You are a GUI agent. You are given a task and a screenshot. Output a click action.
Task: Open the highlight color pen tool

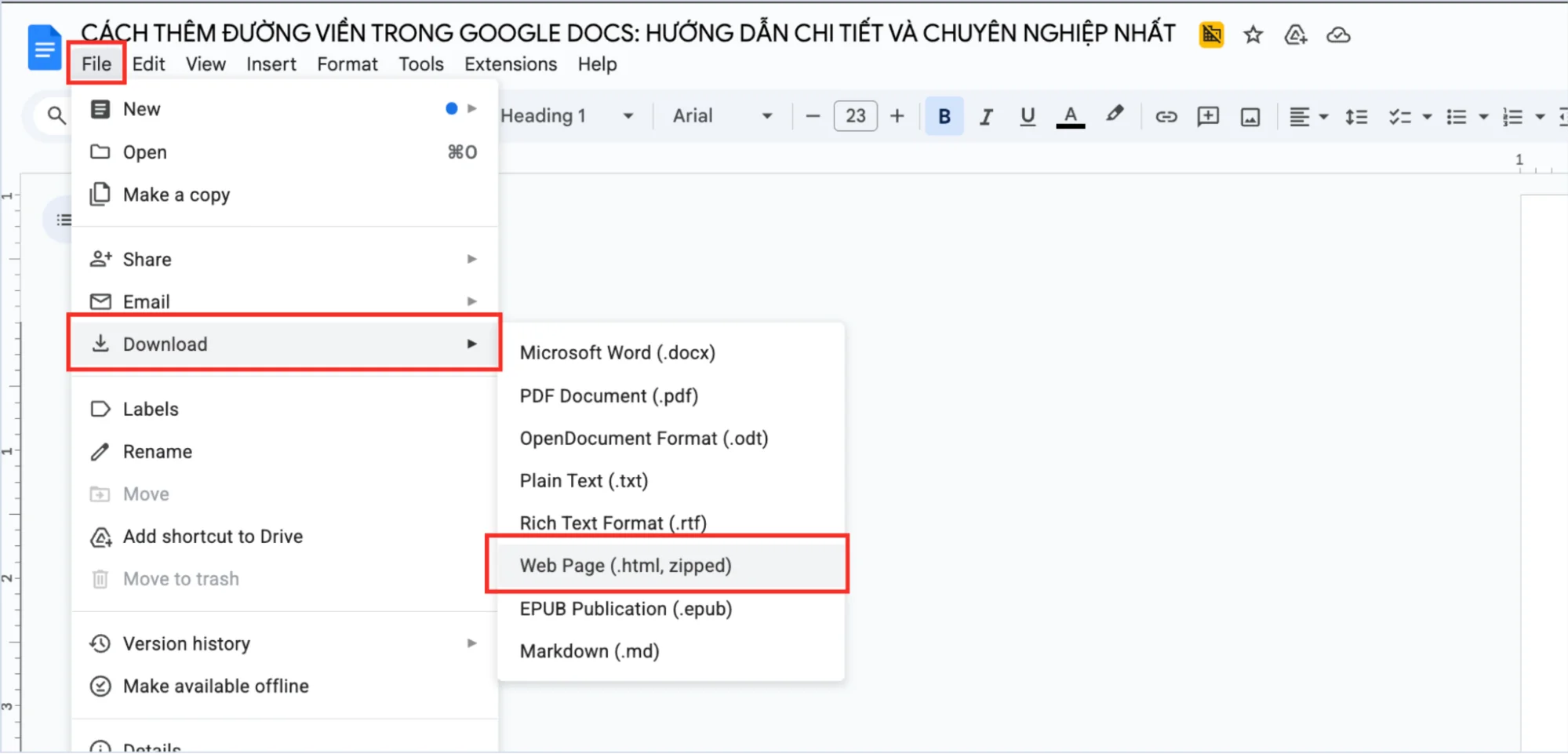point(1114,115)
